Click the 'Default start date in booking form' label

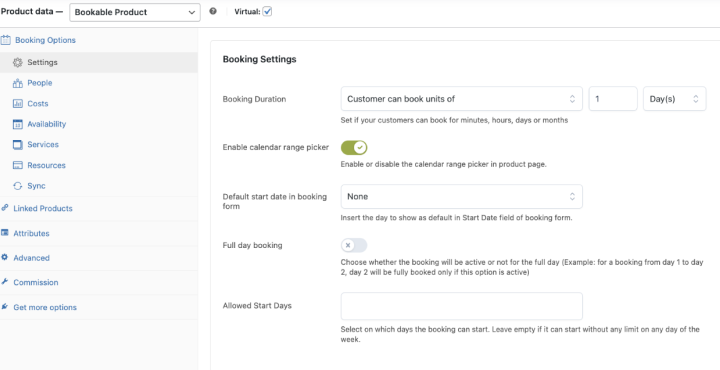point(275,202)
